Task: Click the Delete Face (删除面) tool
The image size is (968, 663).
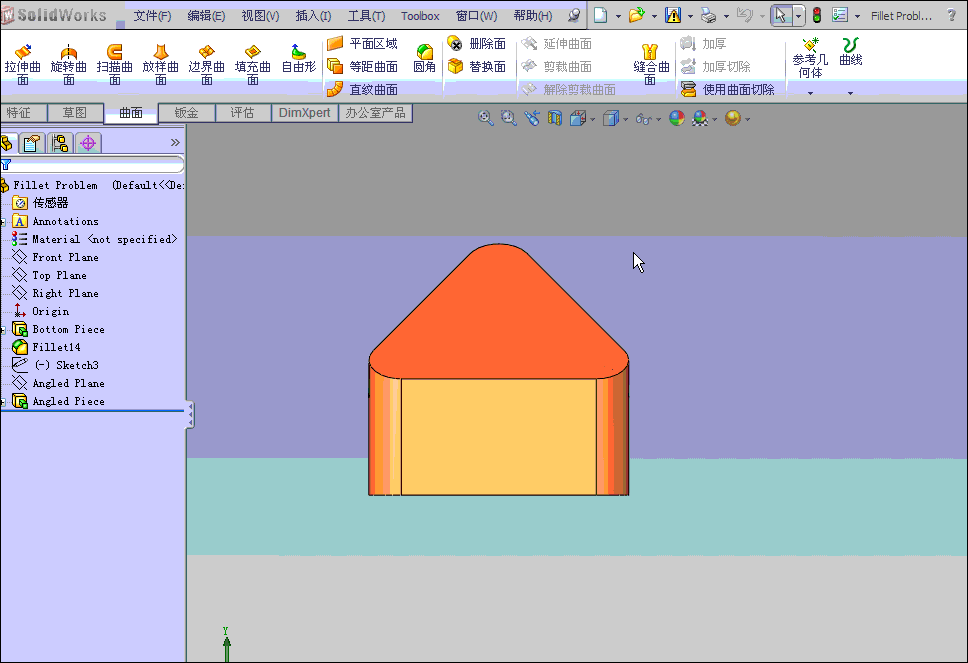Action: [477, 43]
